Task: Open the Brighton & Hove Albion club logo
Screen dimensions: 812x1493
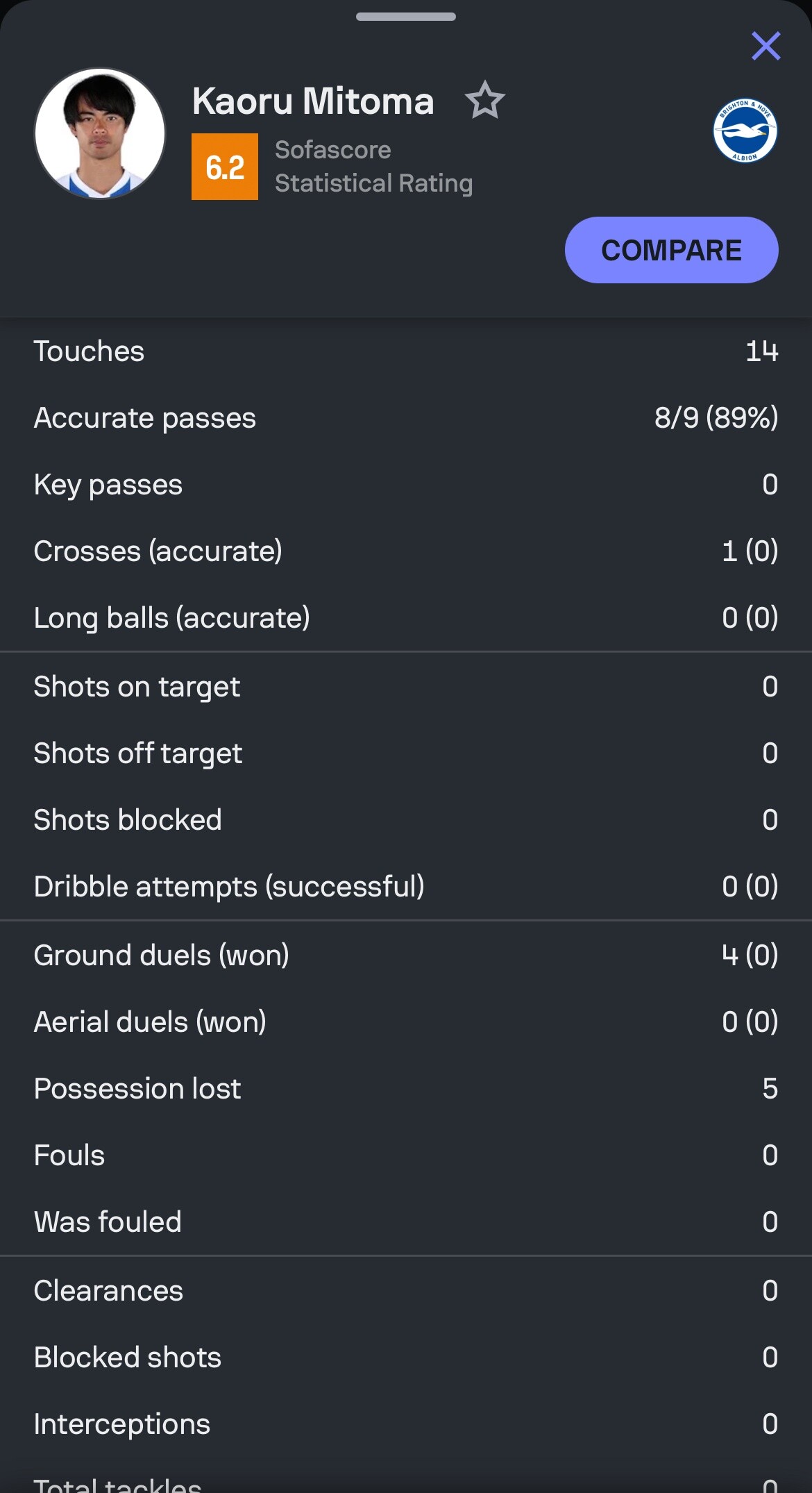Action: 745,131
